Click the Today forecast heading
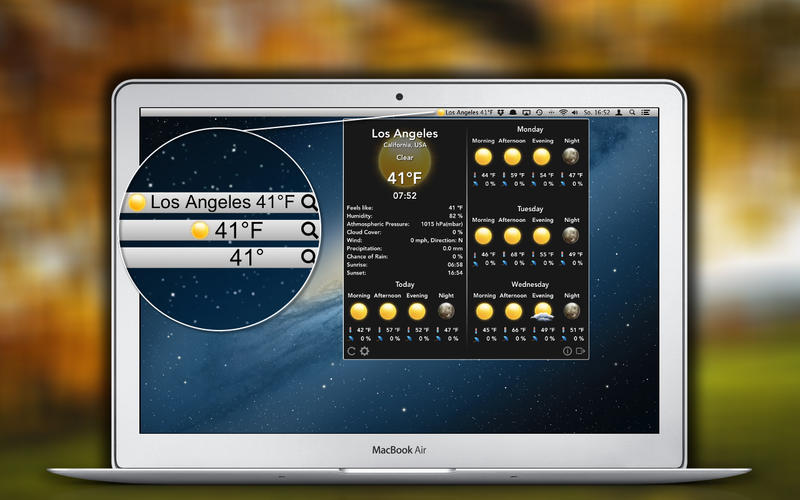The image size is (800, 500). point(405,285)
